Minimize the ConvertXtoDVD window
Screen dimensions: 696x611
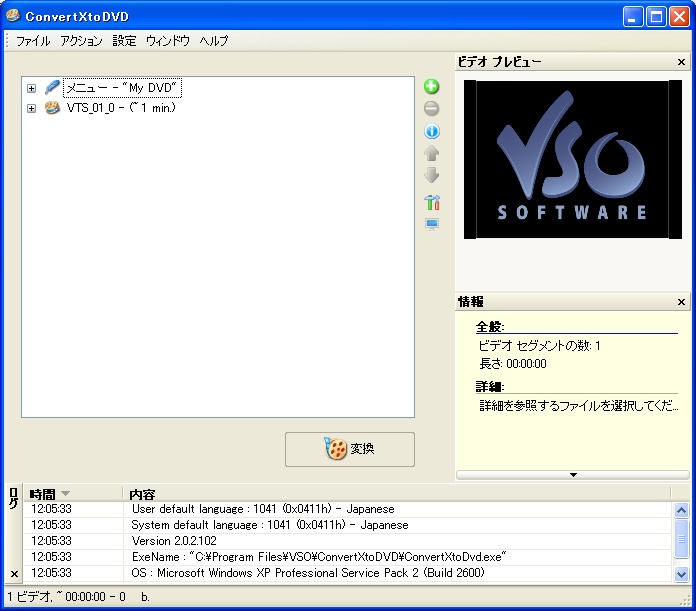pyautogui.click(x=633, y=17)
